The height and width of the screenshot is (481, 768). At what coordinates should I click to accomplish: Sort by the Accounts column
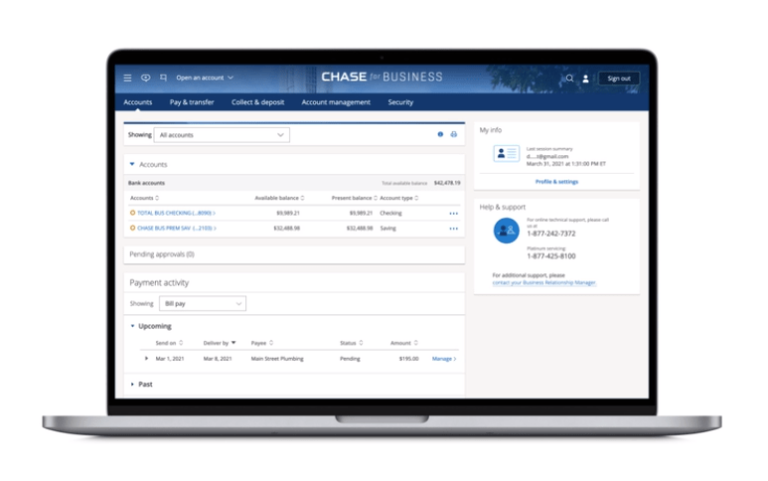(144, 198)
